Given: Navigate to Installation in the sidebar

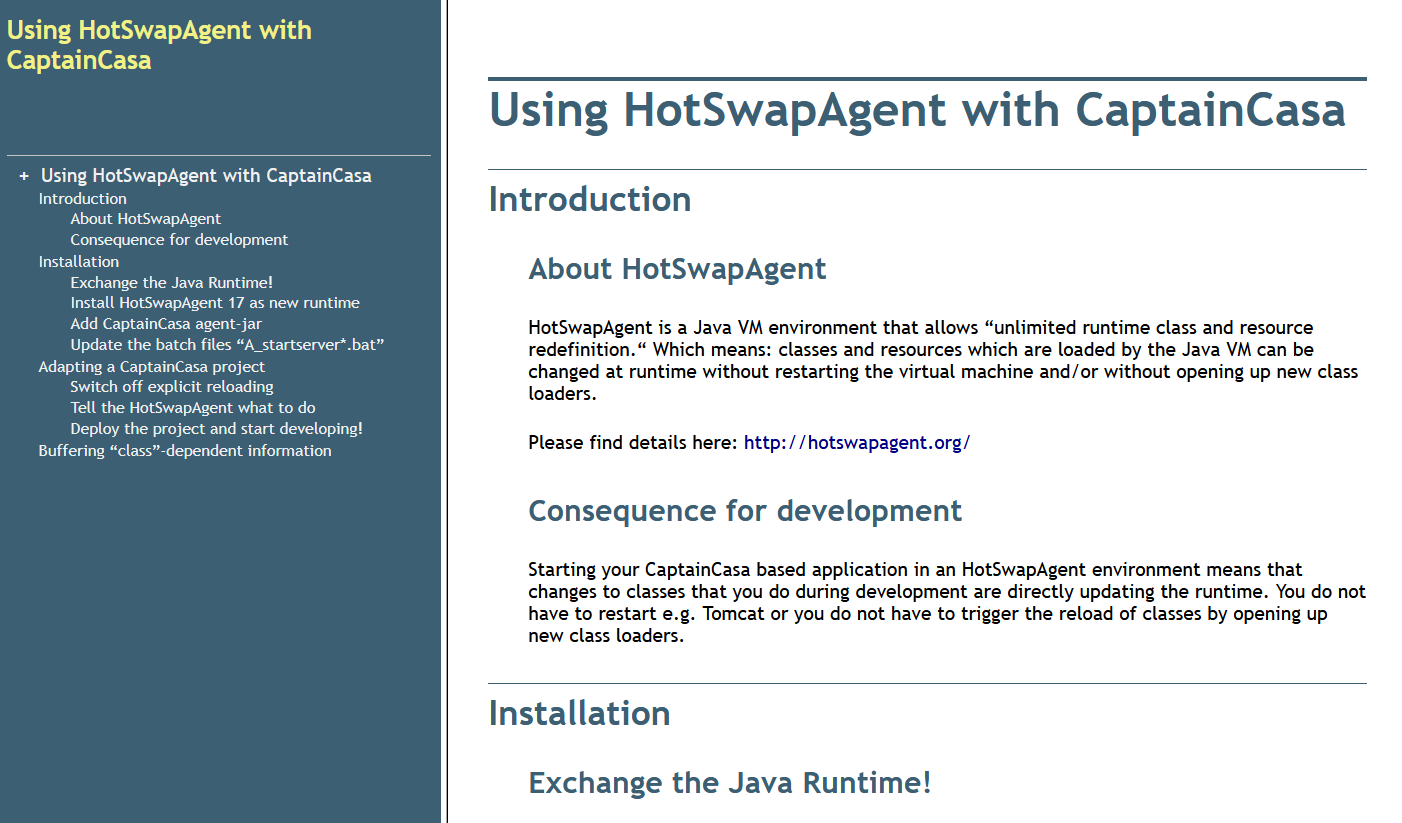Looking at the screenshot, I should click(x=79, y=262).
